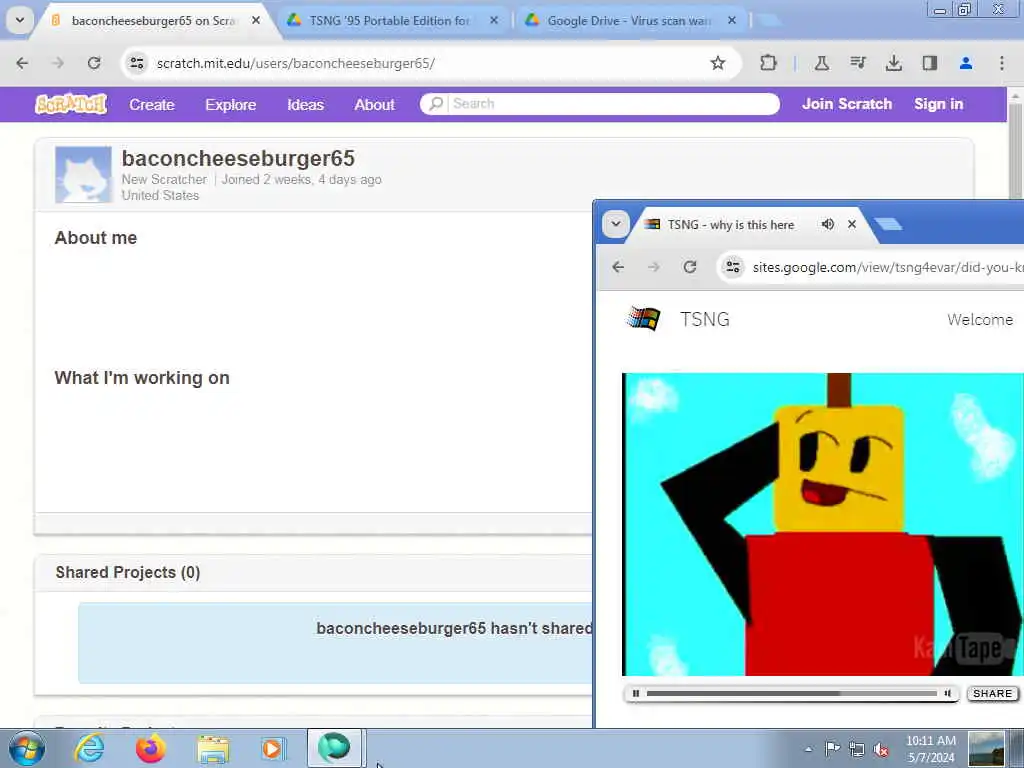Go back in the TSNG browser window
Image resolution: width=1024 pixels, height=768 pixels.
[x=618, y=267]
